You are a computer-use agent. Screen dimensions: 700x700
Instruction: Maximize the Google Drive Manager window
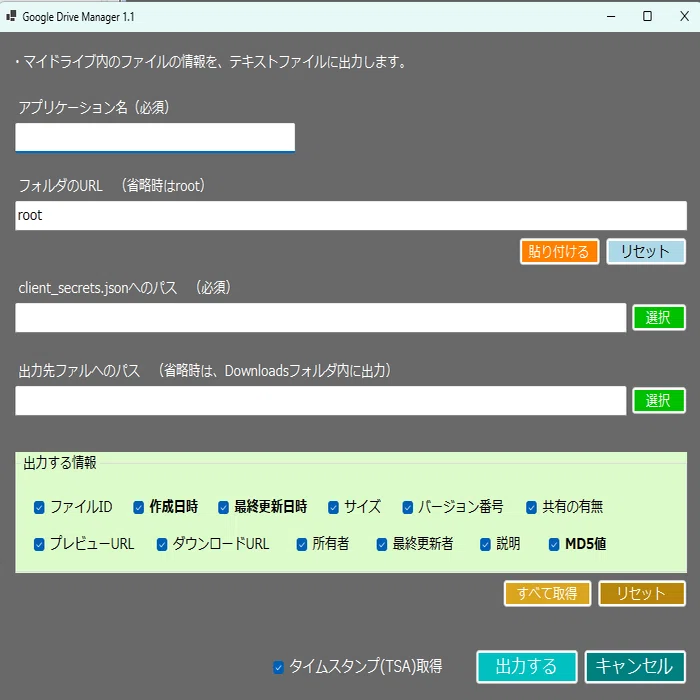coord(647,17)
